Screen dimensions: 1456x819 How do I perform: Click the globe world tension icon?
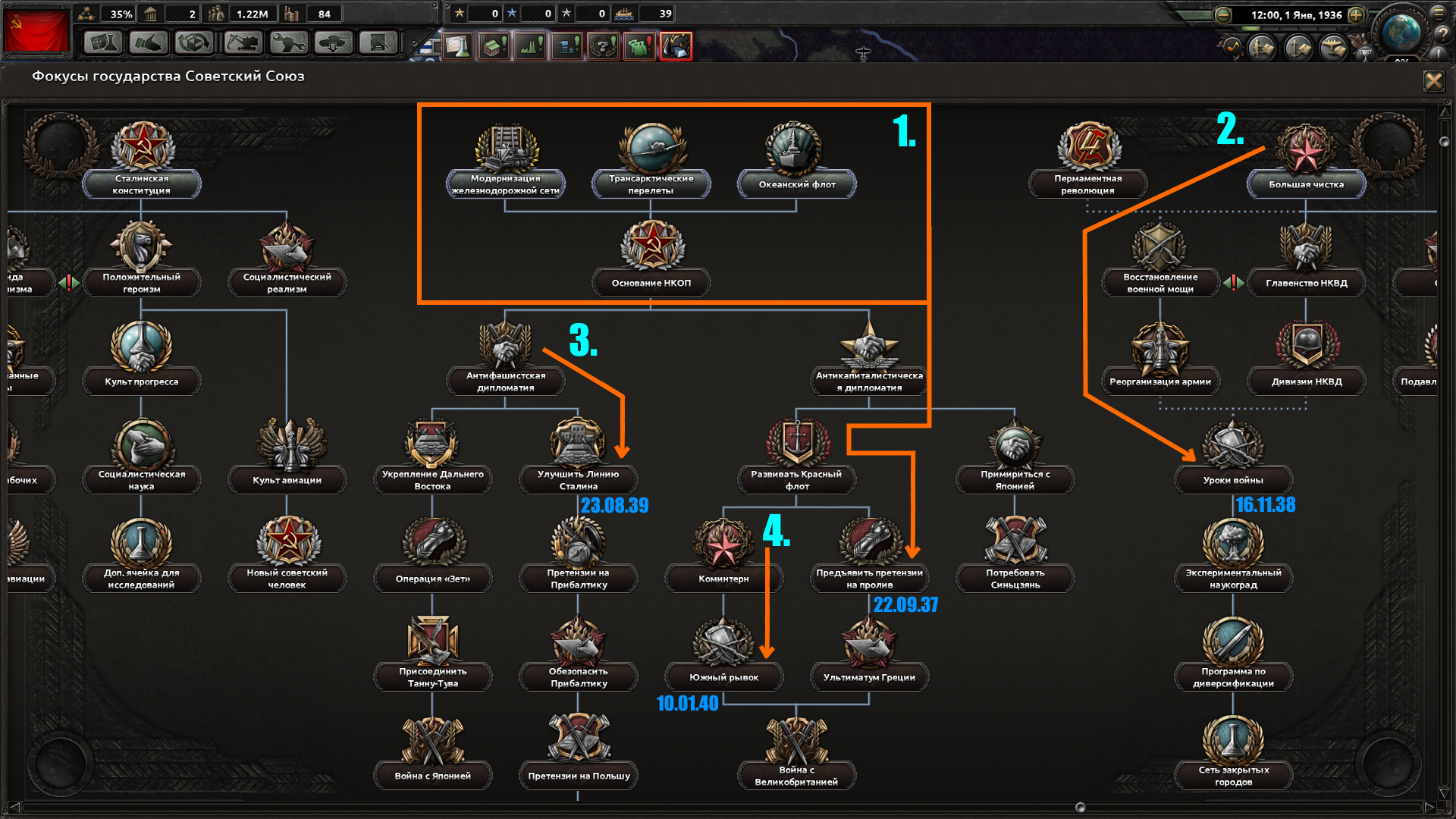click(x=1400, y=31)
